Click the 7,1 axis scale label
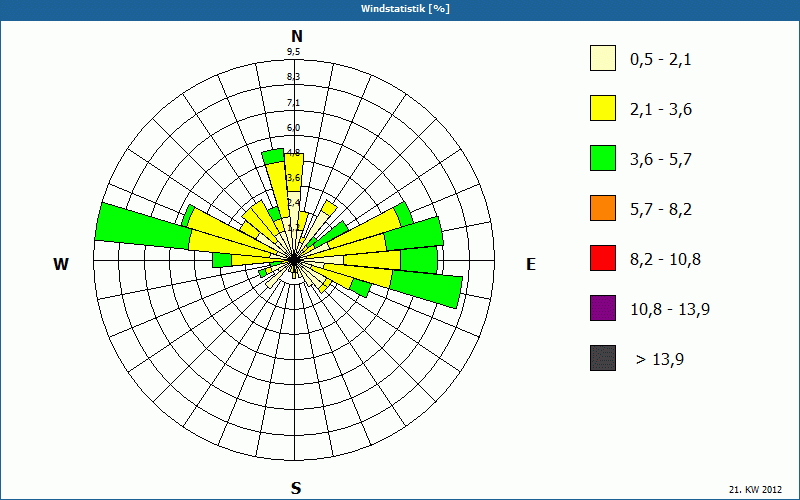Image resolution: width=800 pixels, height=500 pixels. (293, 103)
